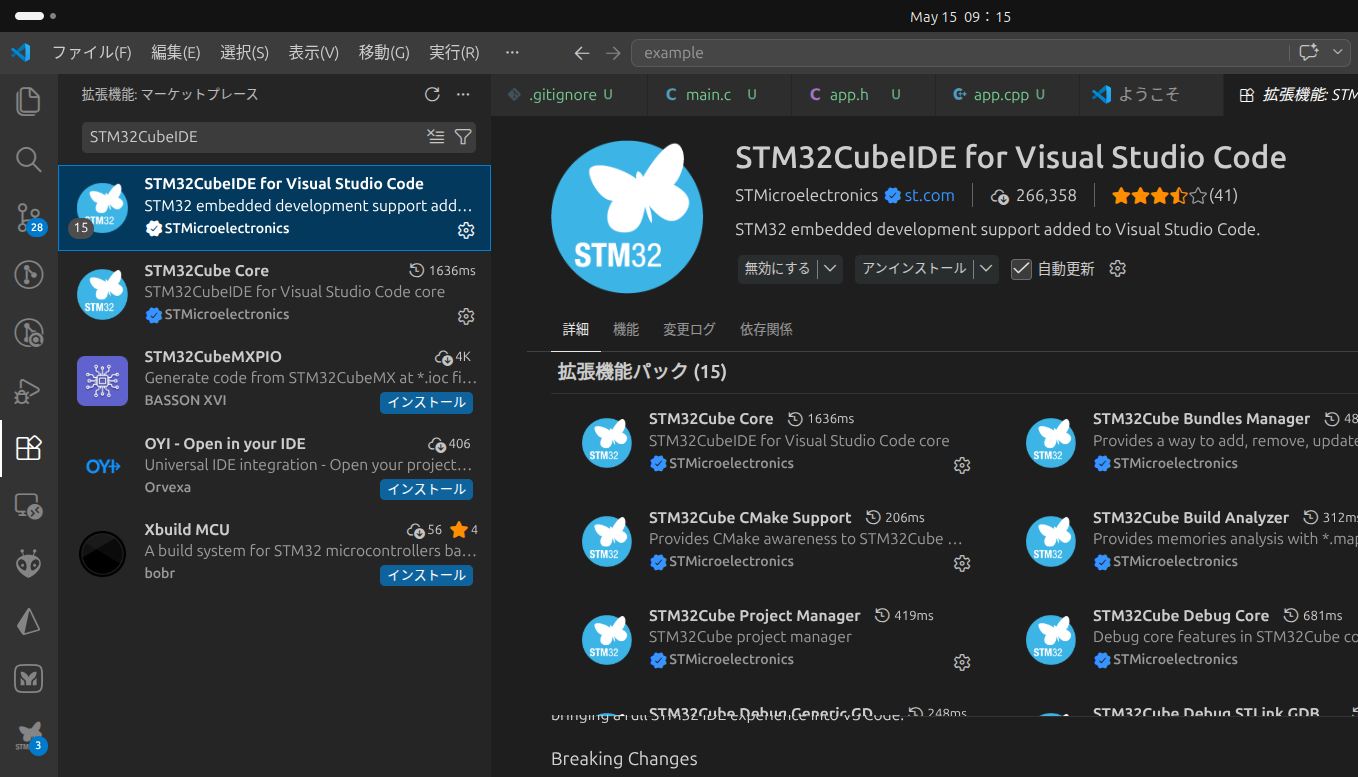
Task: Expand the 無効にする dropdown arrow
Action: (830, 269)
